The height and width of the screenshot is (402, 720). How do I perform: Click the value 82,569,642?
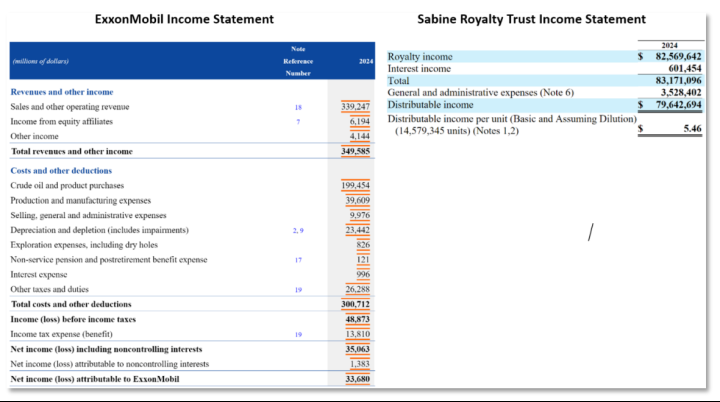(x=679, y=57)
